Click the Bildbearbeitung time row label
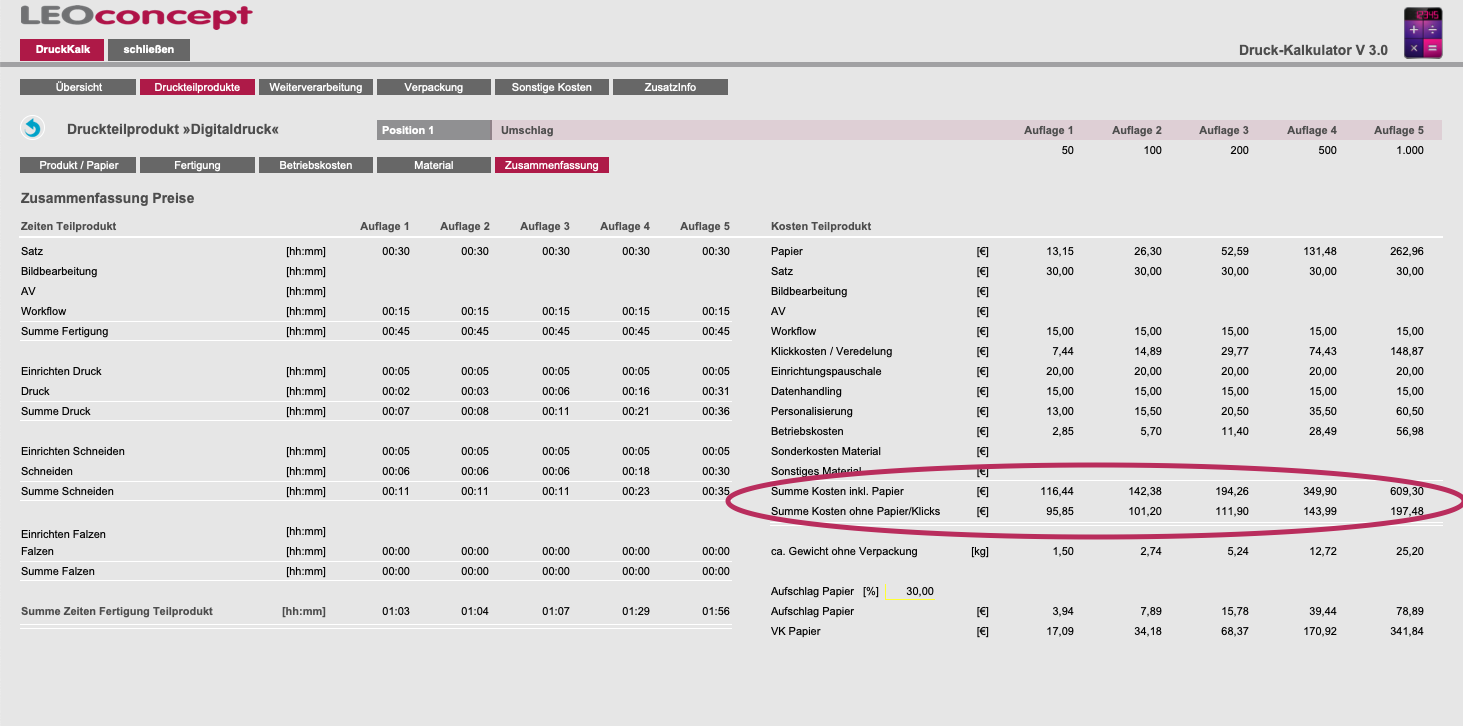 (59, 271)
